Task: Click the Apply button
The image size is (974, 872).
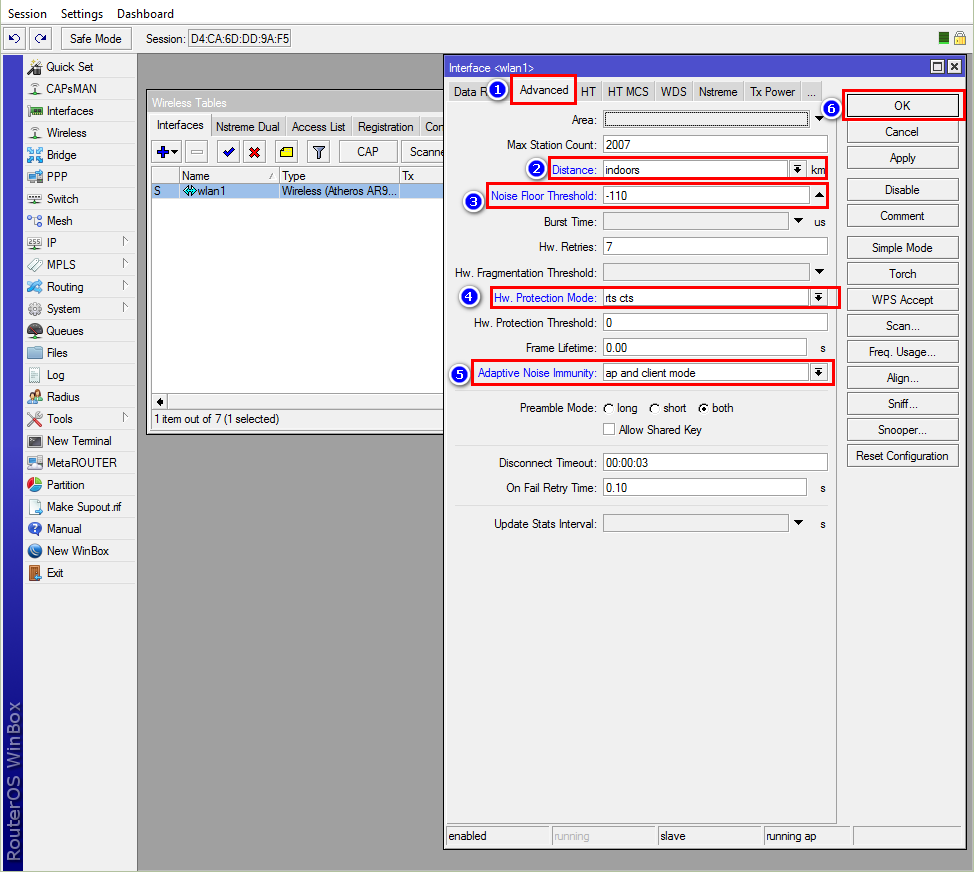Action: click(903, 158)
